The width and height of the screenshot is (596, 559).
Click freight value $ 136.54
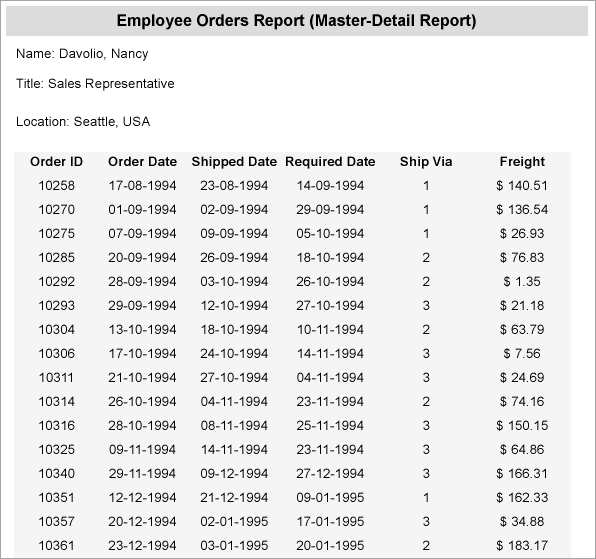click(522, 209)
